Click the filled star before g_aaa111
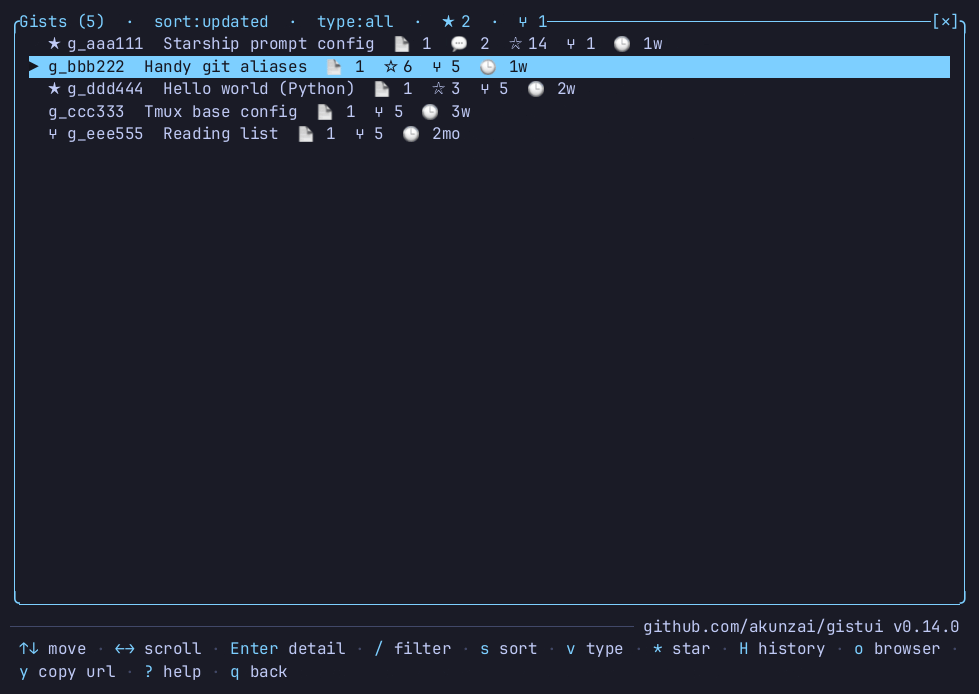 click(54, 44)
